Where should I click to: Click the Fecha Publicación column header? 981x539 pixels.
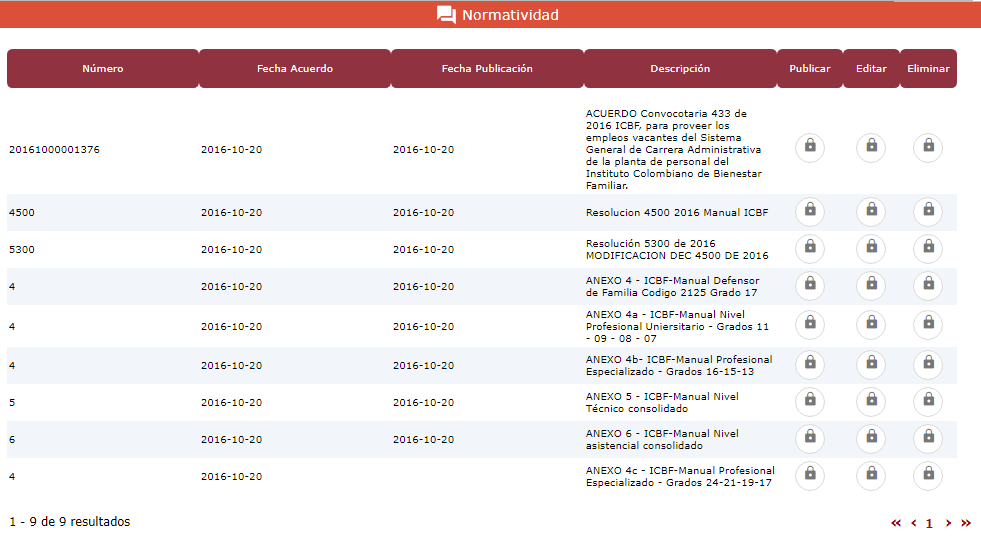[487, 69]
